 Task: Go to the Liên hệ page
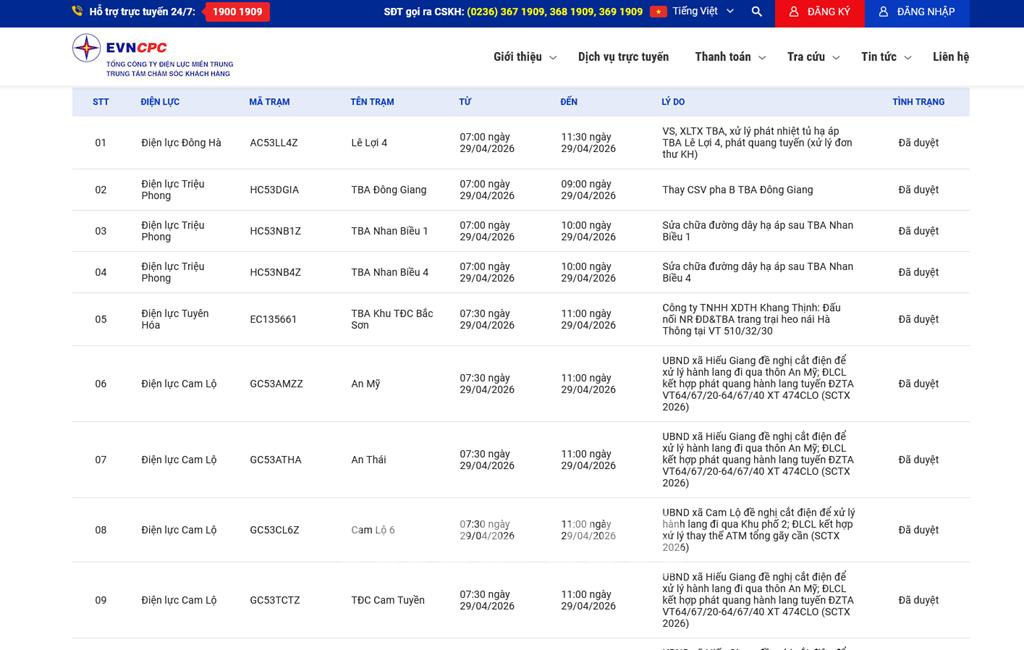point(950,57)
